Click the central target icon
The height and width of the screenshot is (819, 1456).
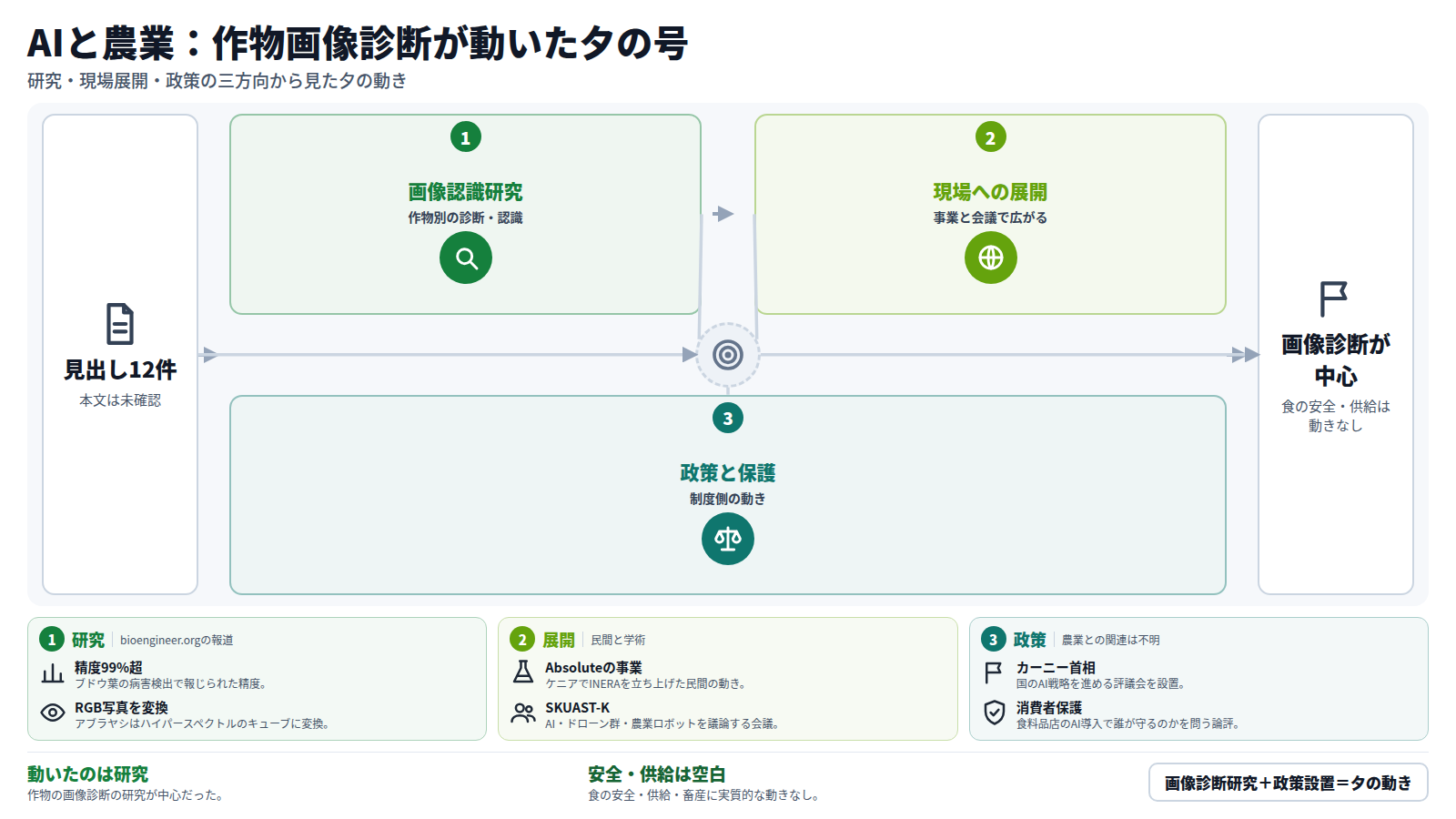pos(728,355)
